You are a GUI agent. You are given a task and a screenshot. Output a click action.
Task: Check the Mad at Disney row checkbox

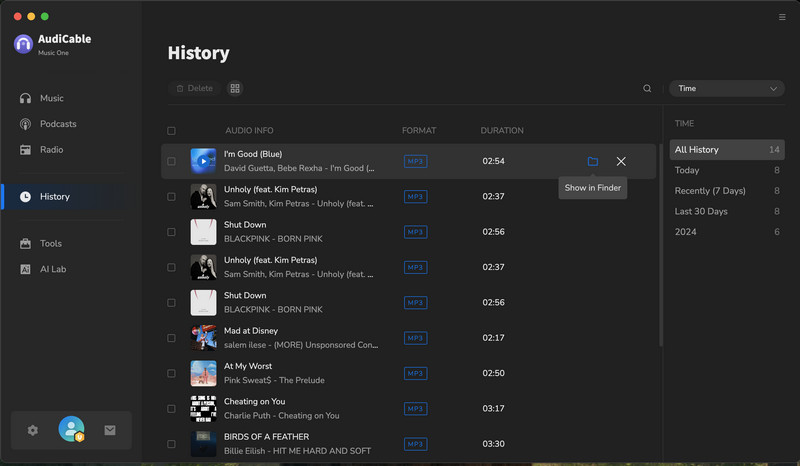coord(171,338)
